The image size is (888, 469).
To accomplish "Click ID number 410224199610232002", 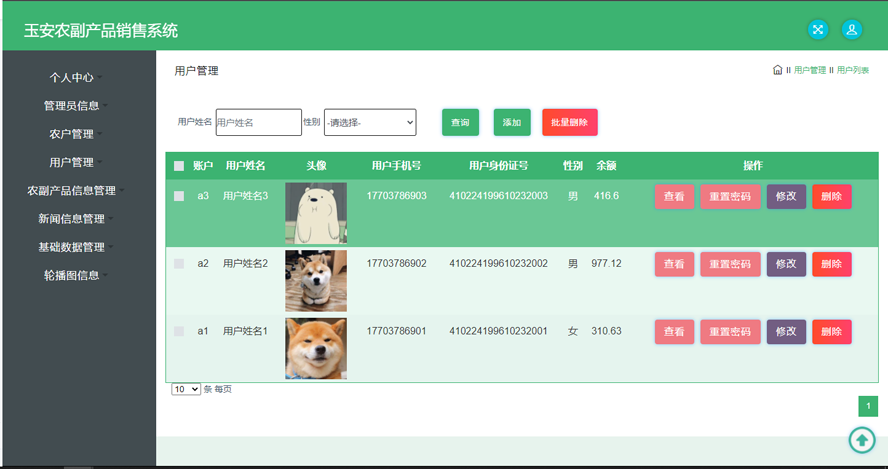I will coord(498,263).
